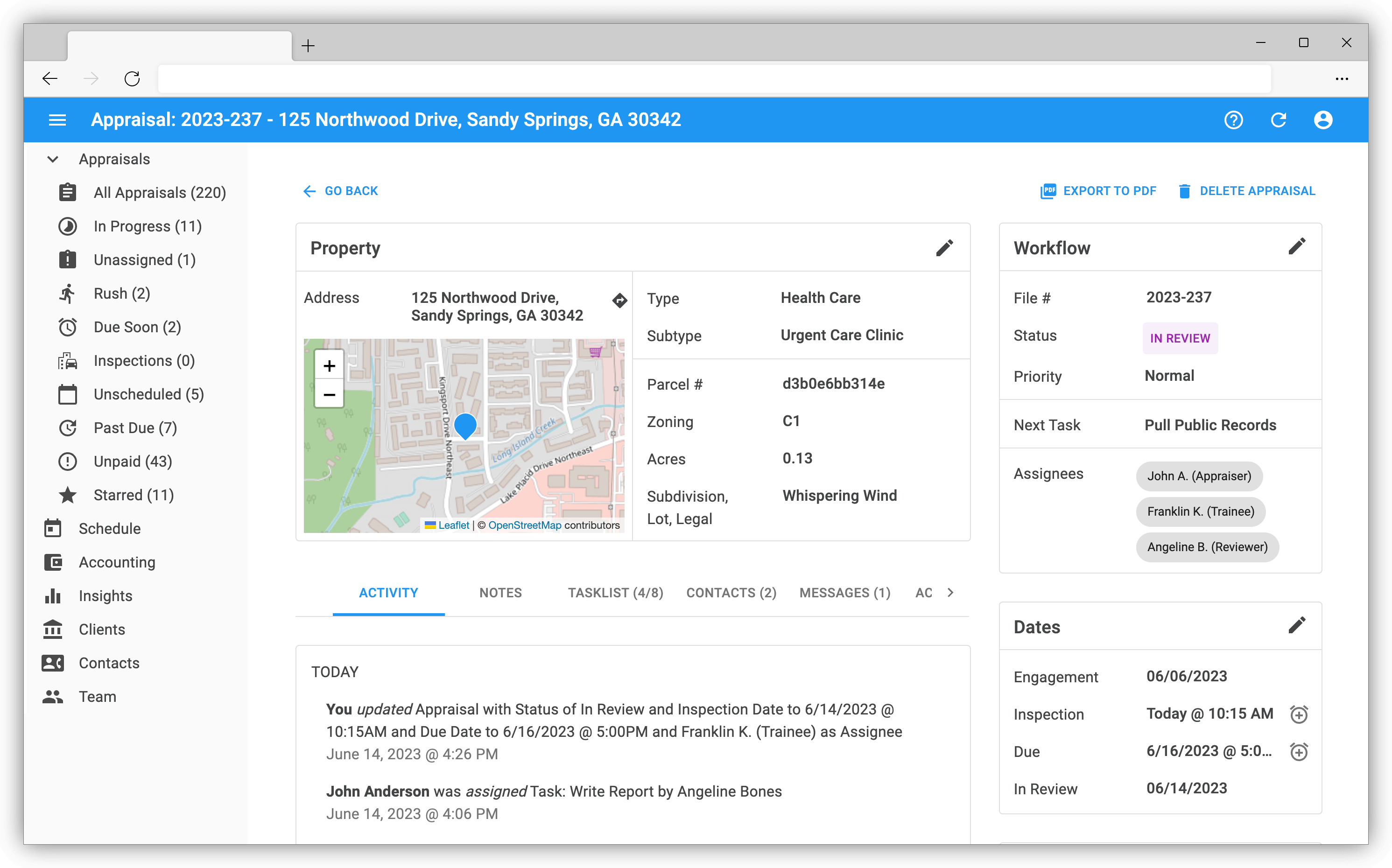Open the Messages (1) tab
The height and width of the screenshot is (868, 1392).
pos(845,593)
